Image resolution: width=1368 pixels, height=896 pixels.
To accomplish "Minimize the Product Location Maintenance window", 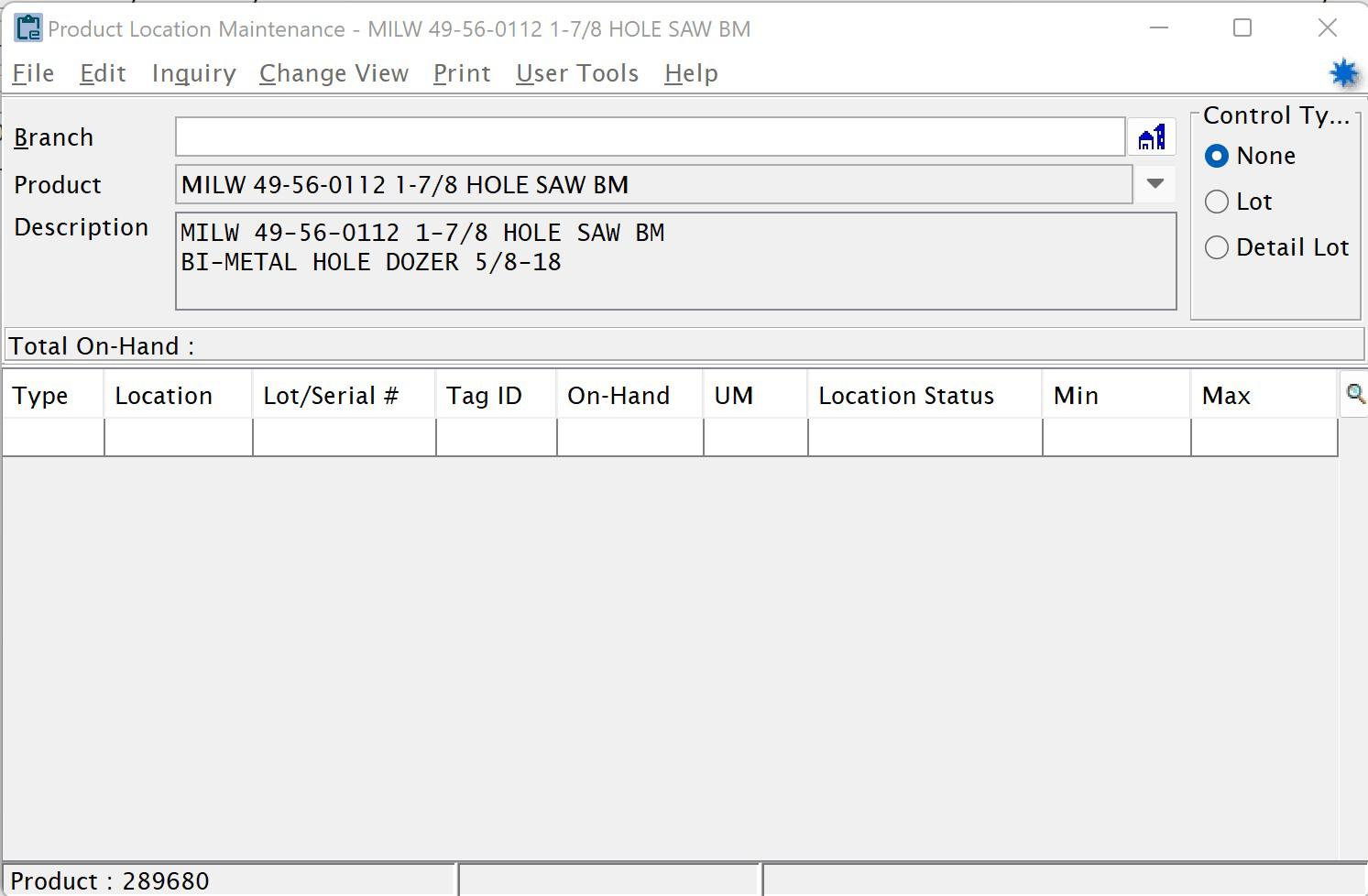I will click(x=1159, y=28).
